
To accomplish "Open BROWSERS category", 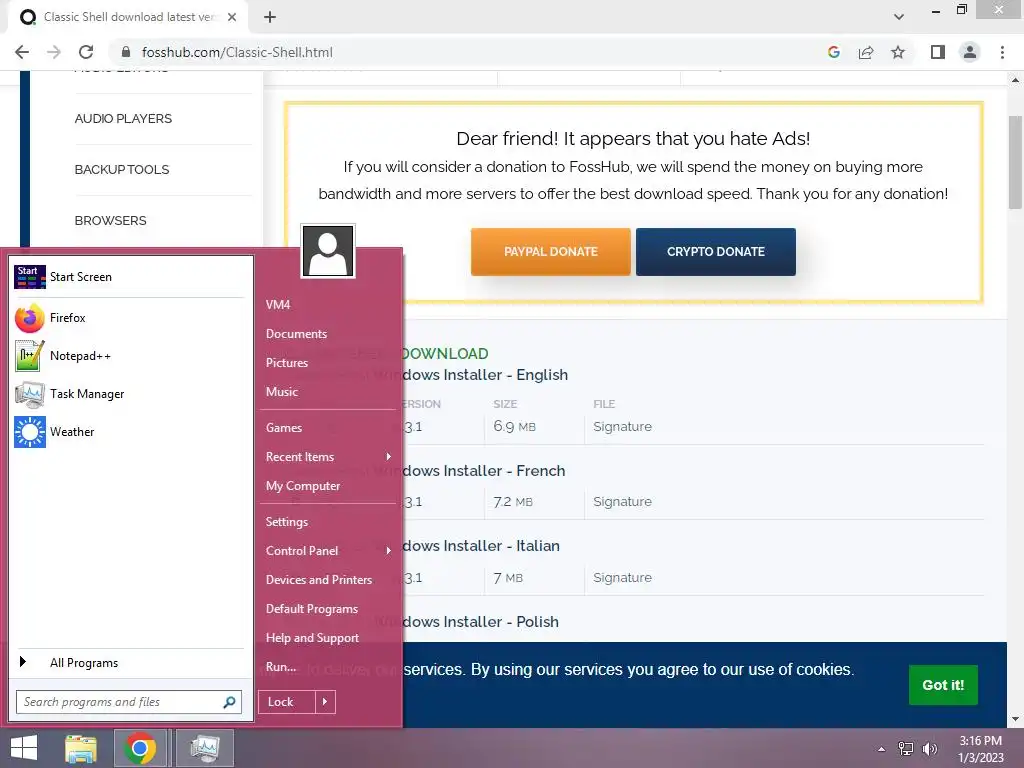I will pos(110,221).
